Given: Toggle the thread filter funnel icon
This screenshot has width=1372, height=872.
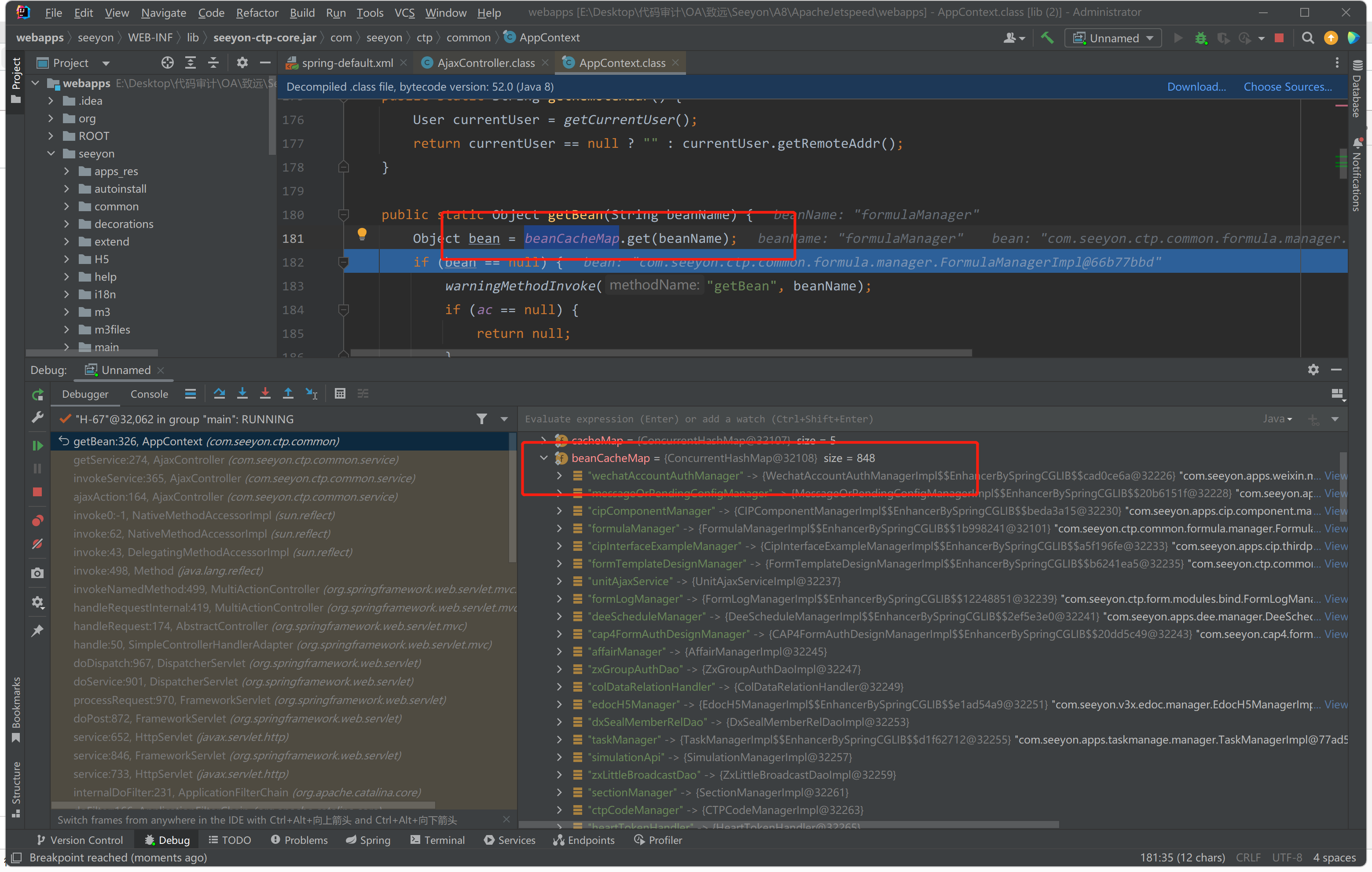Looking at the screenshot, I should click(x=481, y=419).
